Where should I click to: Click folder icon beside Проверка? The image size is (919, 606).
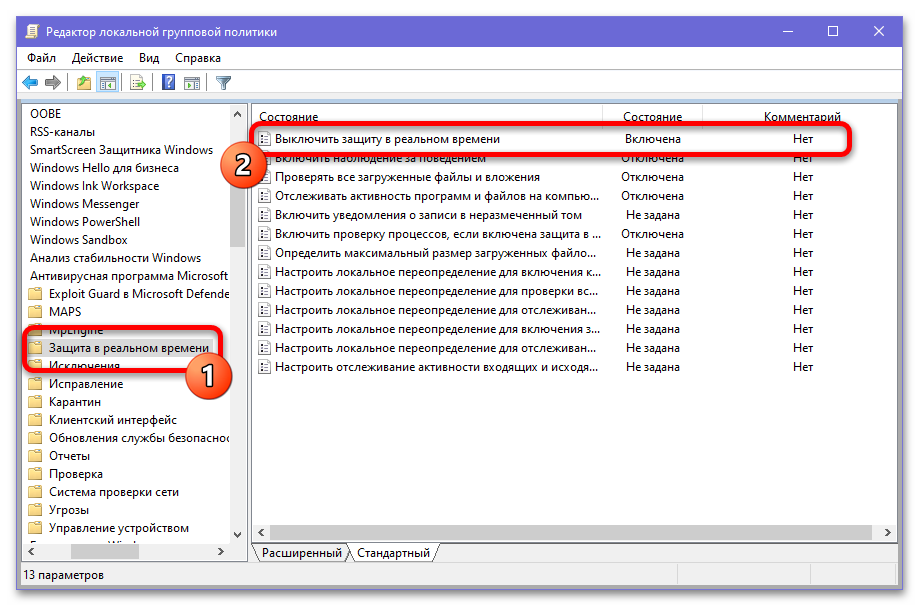click(36, 474)
